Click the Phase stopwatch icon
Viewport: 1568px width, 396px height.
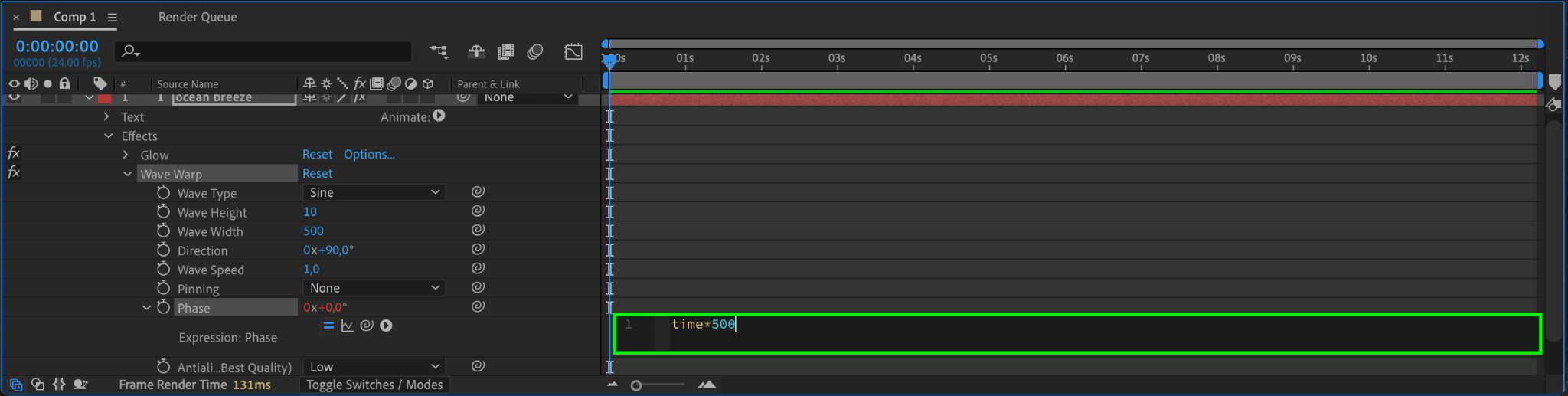point(163,307)
